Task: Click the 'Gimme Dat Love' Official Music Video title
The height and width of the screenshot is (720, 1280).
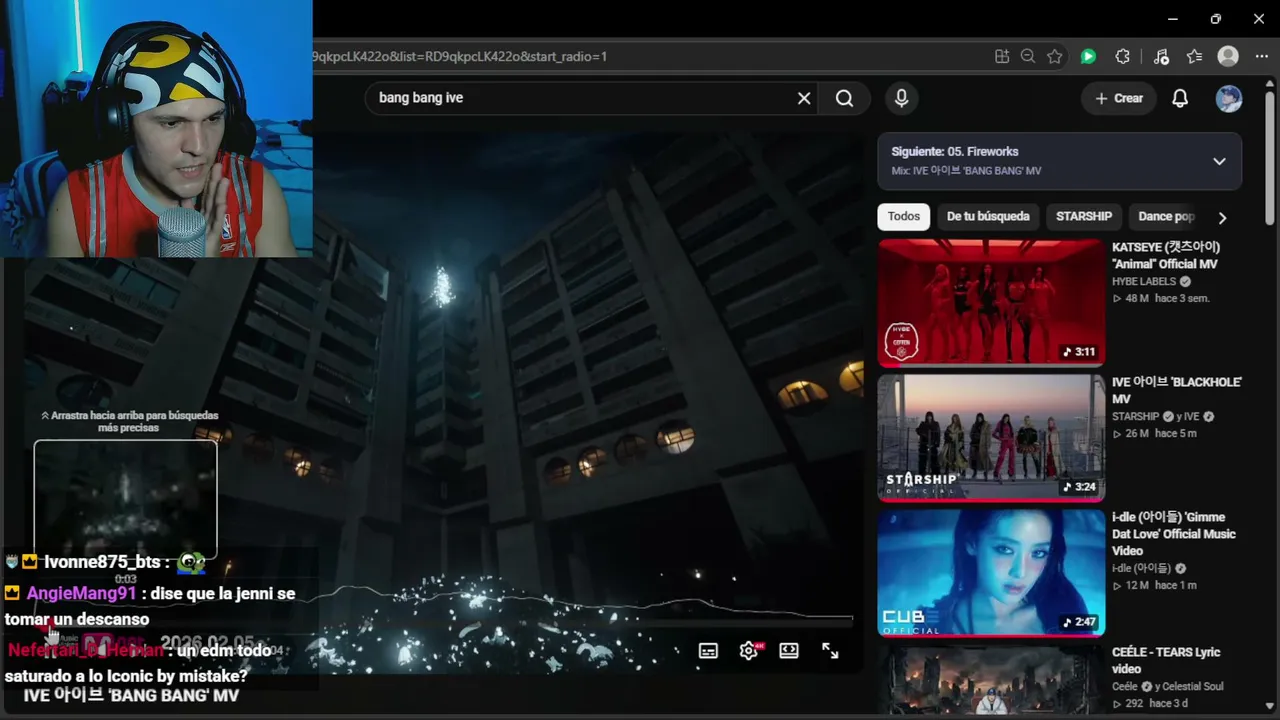Action: [x=1174, y=534]
